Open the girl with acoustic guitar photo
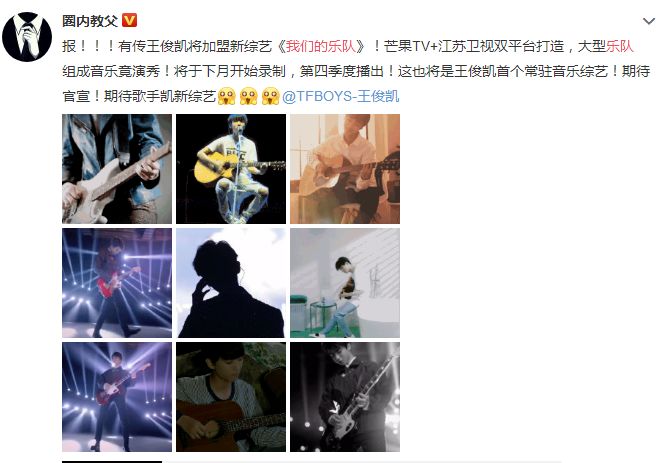The height and width of the screenshot is (463, 656). click(x=231, y=397)
